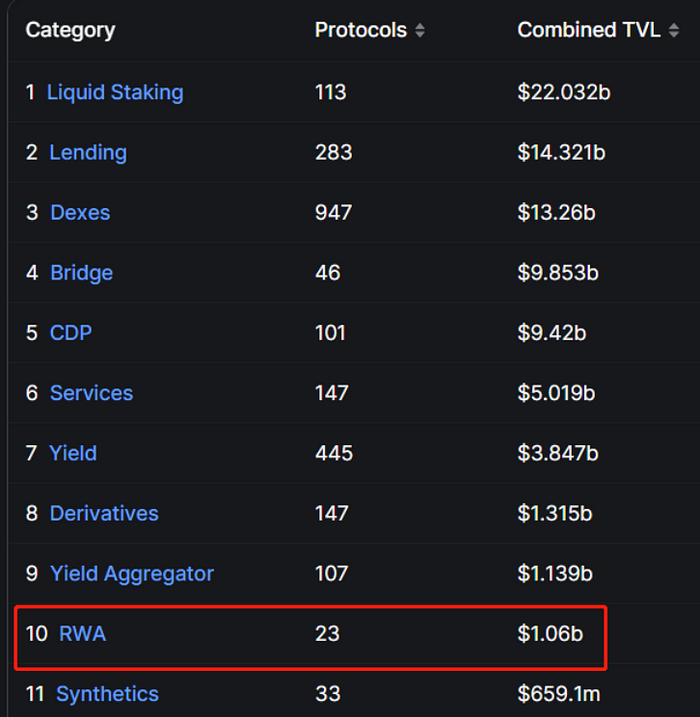This screenshot has height=717, width=700.
Task: Go to the Bridge category
Action: [81, 273]
